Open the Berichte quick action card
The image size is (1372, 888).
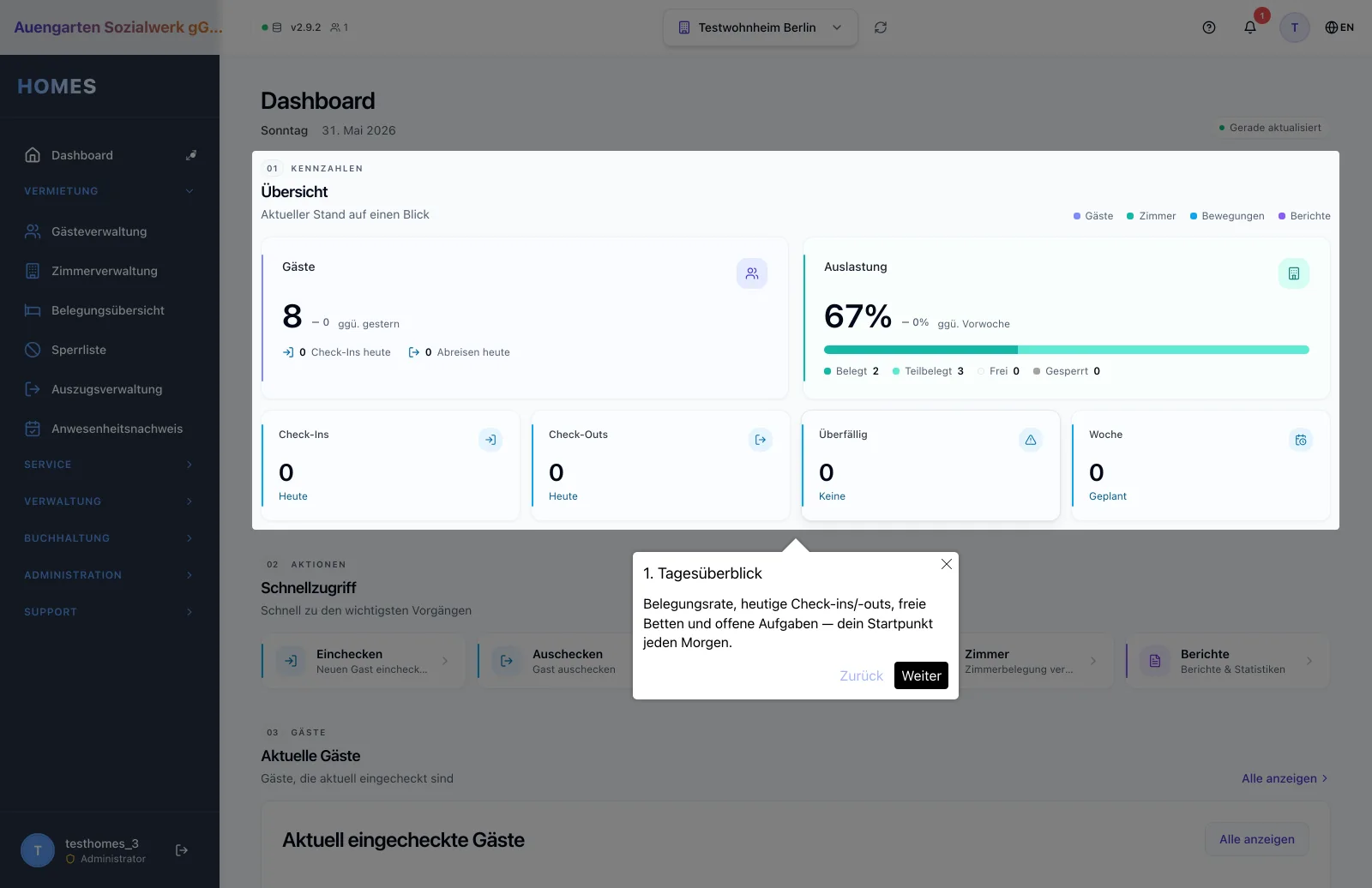pos(1228,661)
